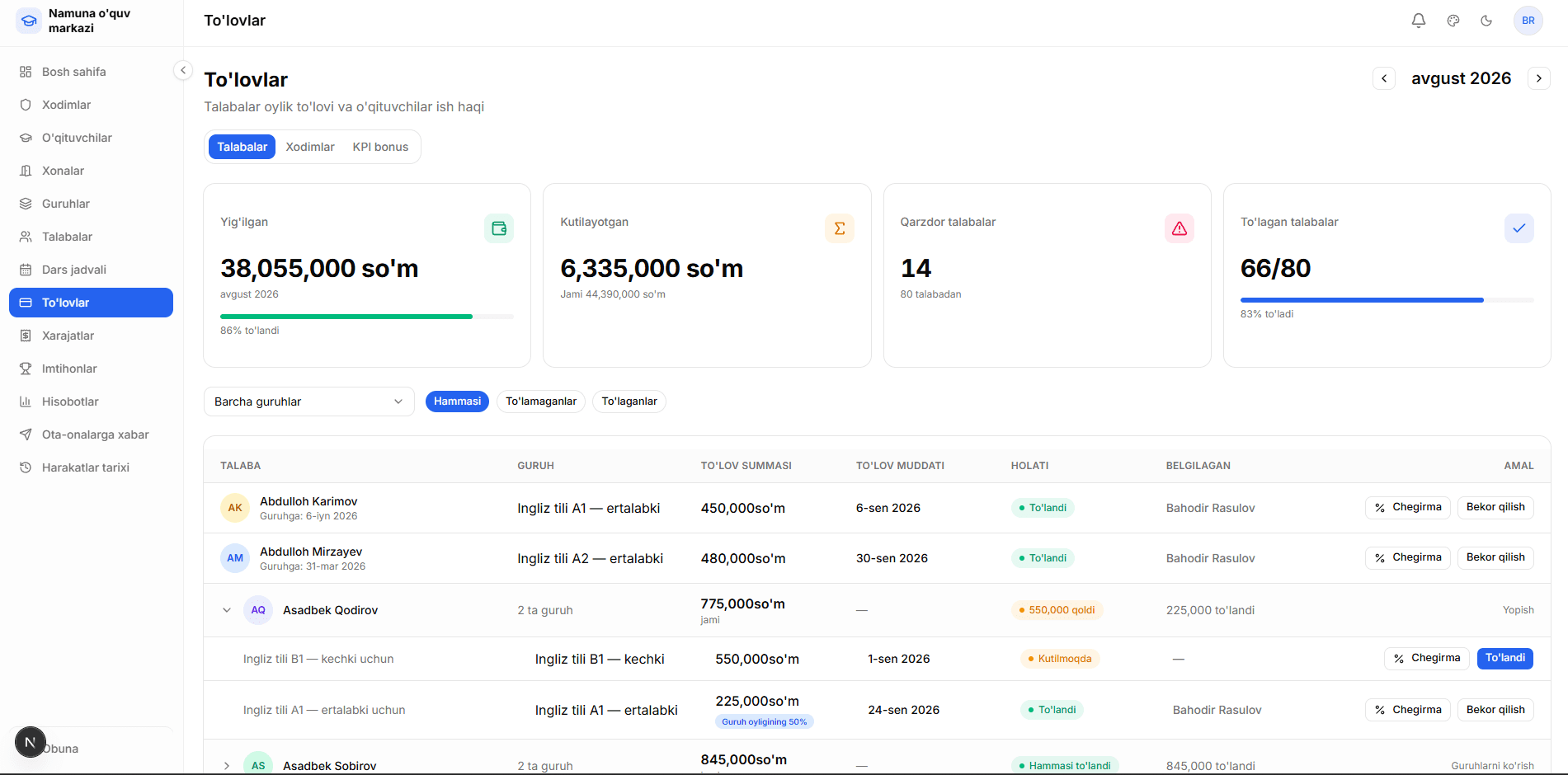Screen dimensions: 1568x775
Task: Expand Asadbek Sobirov row chevron
Action: pos(227,766)
